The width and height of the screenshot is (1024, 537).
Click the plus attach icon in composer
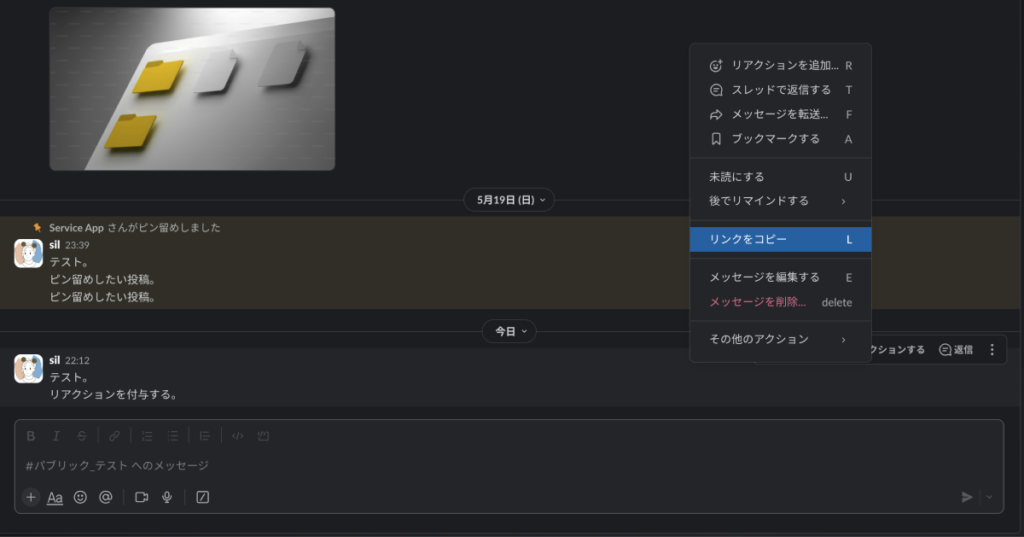pyautogui.click(x=31, y=497)
